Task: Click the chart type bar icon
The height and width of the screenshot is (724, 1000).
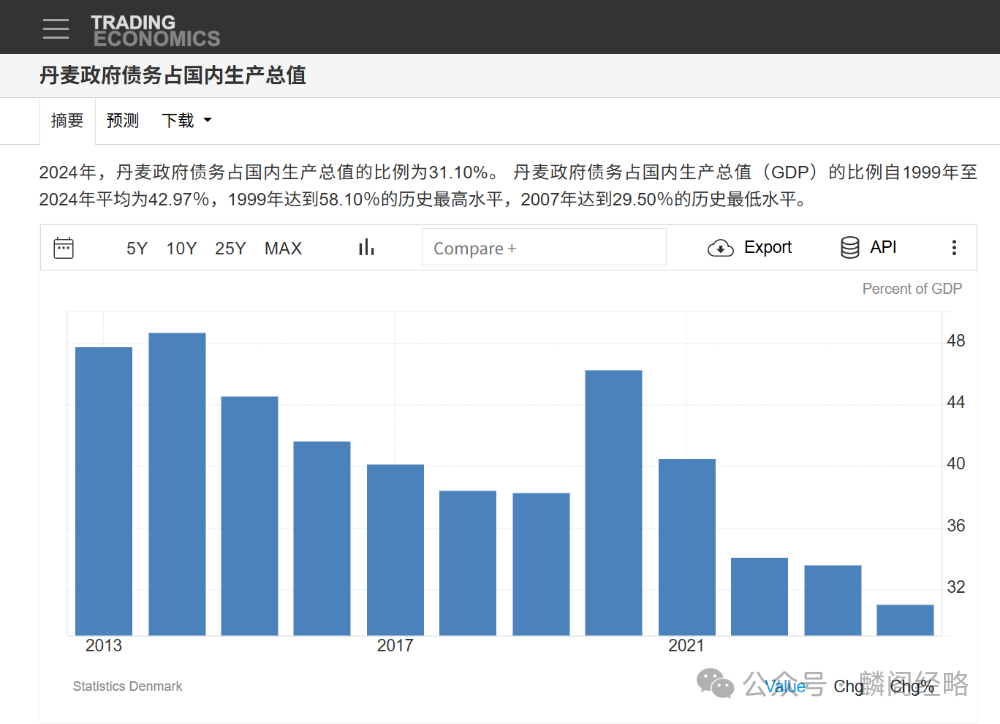Action: click(366, 246)
